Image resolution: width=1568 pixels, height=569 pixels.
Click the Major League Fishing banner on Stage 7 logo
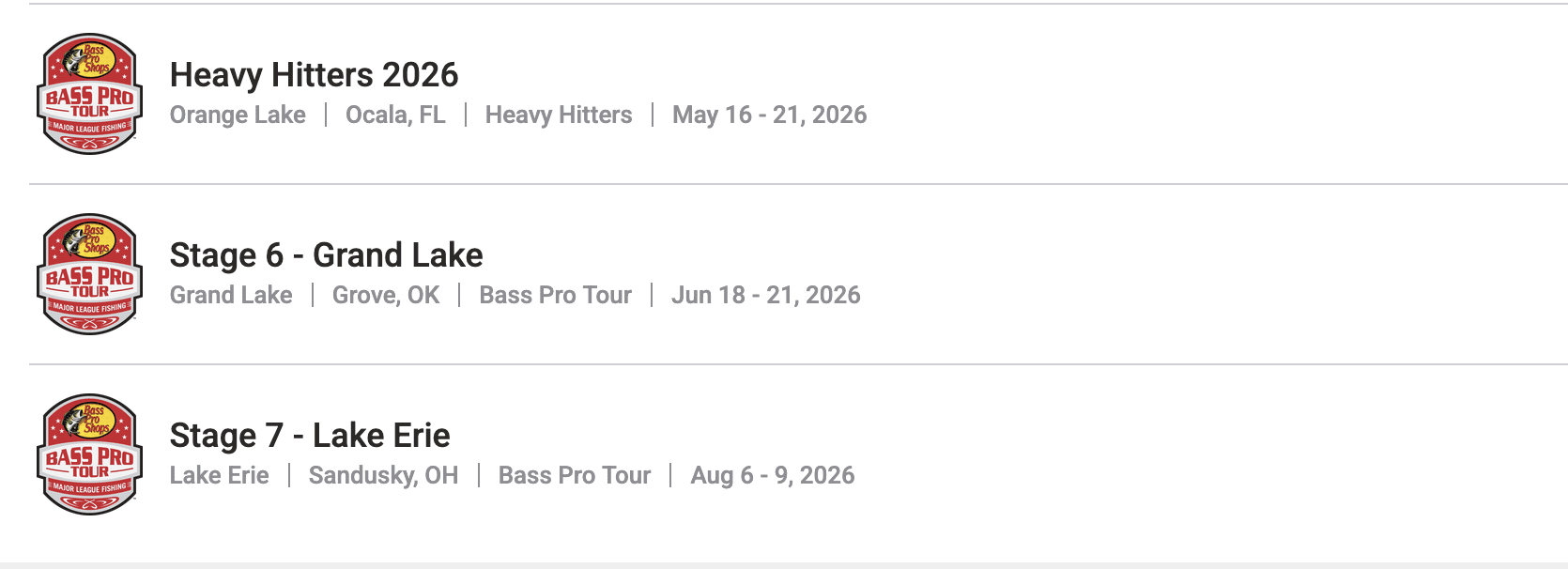(89, 488)
